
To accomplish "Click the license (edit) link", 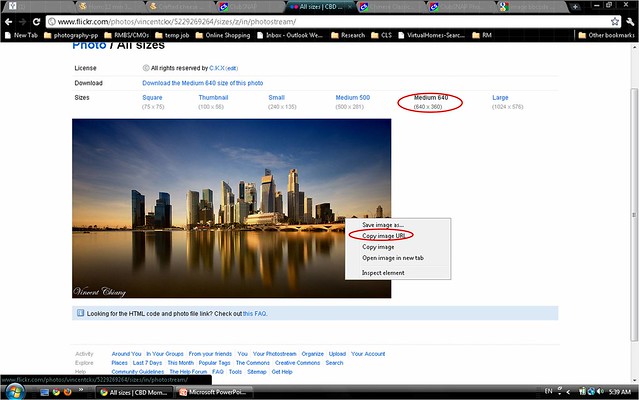I will [231, 68].
